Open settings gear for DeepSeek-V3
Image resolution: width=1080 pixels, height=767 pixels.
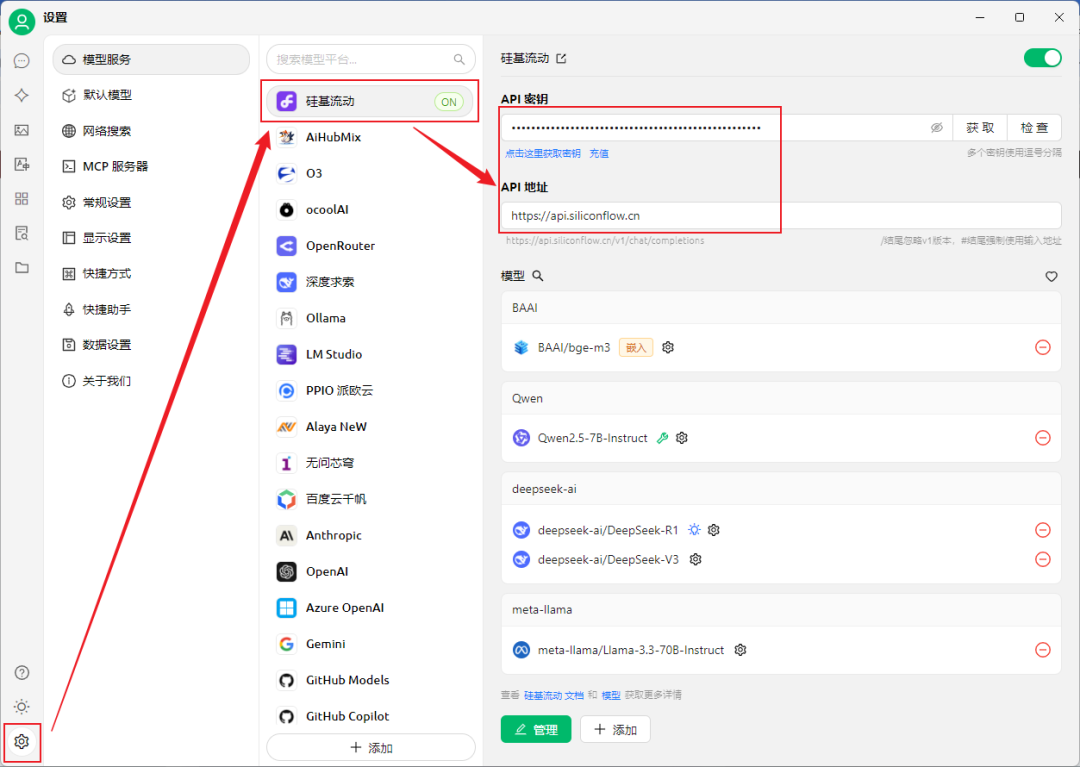pos(696,560)
